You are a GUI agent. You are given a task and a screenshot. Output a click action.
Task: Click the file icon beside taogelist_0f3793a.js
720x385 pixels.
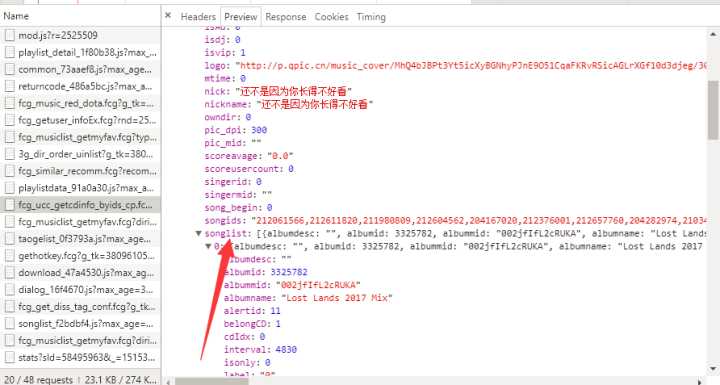(9, 239)
